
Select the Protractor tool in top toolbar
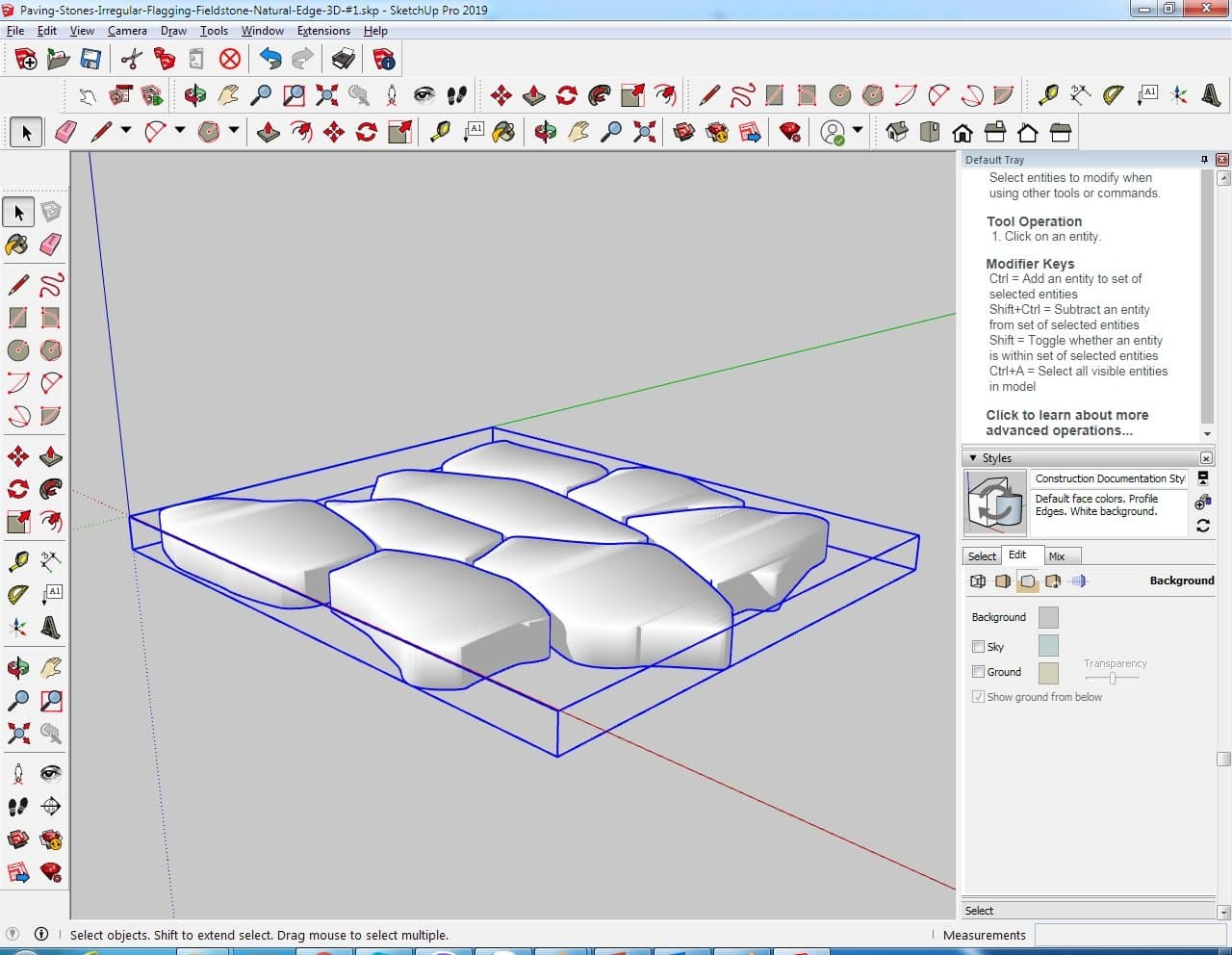click(1114, 94)
